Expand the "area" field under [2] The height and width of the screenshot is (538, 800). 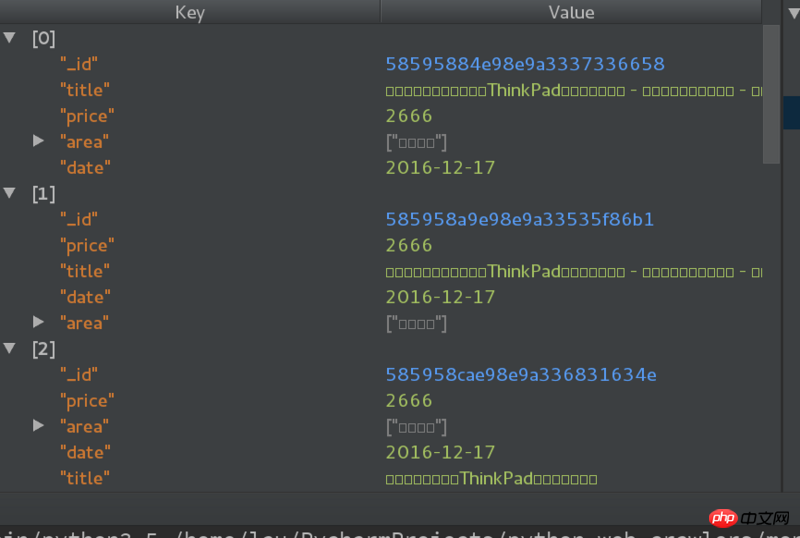38,426
